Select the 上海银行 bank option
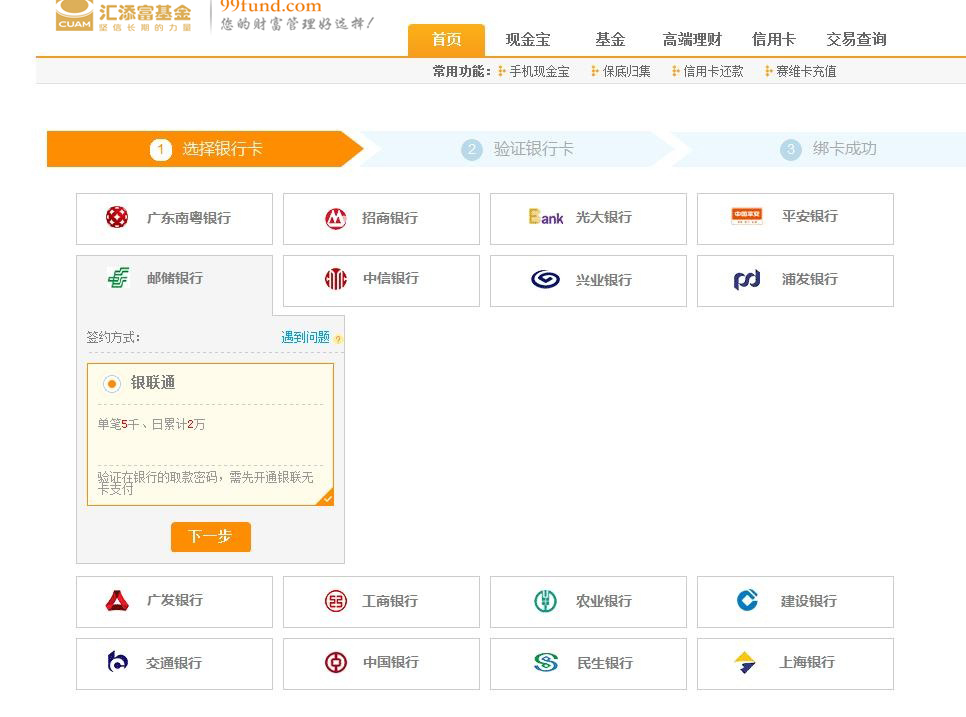This screenshot has width=966, height=717. (x=795, y=663)
